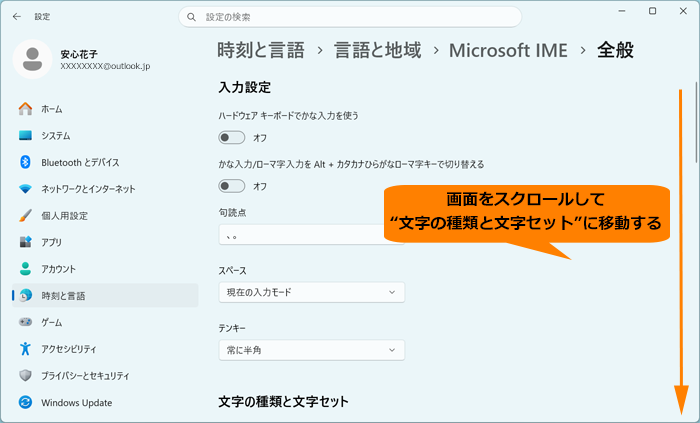Click the network Wi-Fi icon

pos(25,189)
